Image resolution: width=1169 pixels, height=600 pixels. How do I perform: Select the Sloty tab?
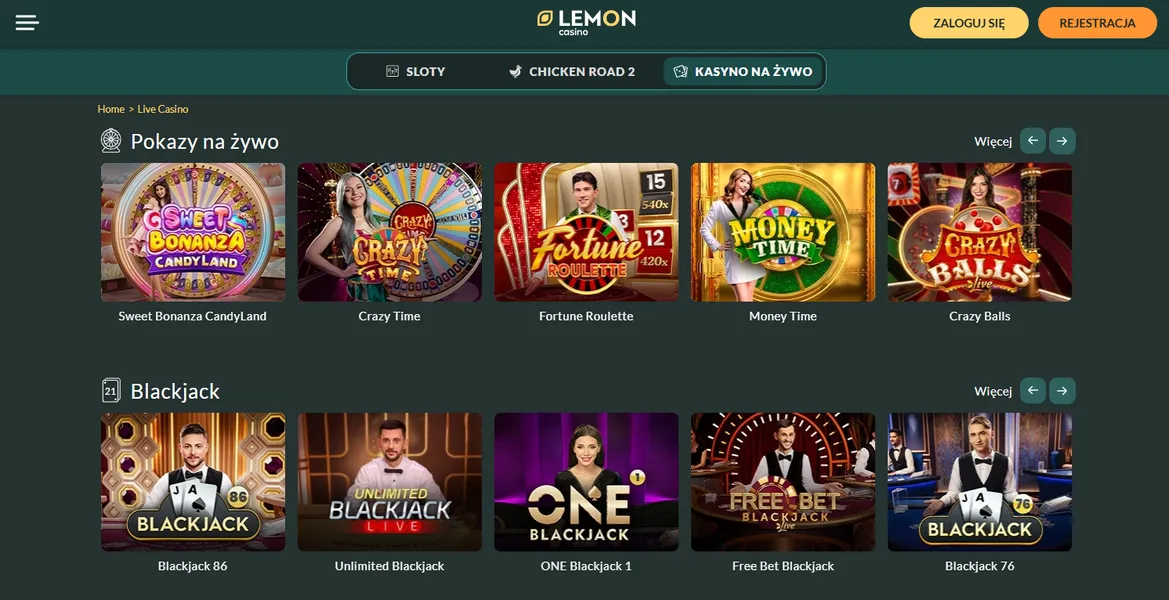pyautogui.click(x=415, y=72)
